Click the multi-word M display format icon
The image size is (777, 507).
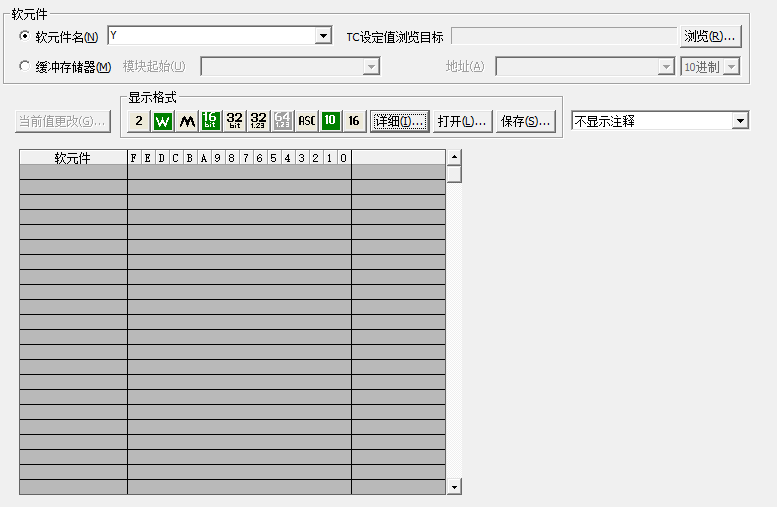186,121
